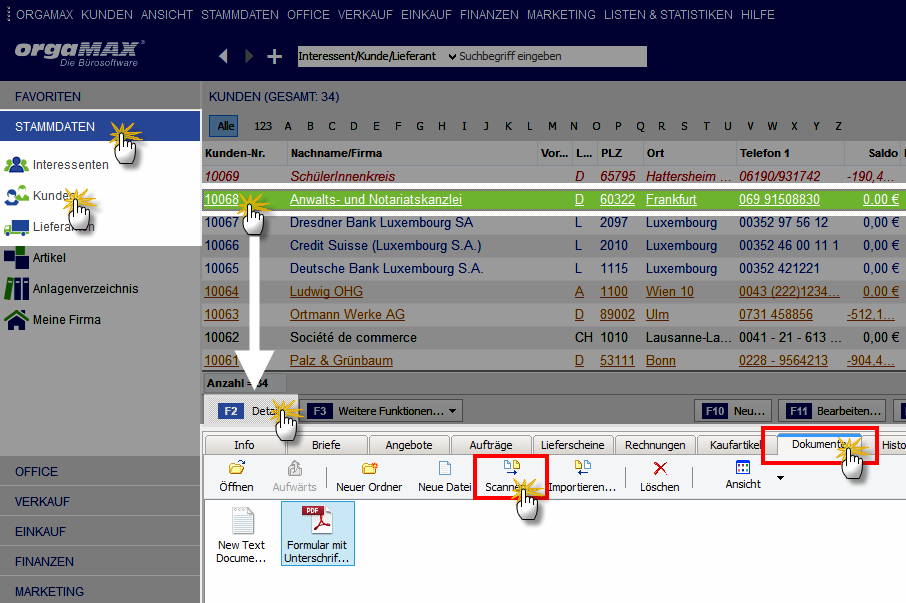The image size is (906, 603).
Task: Click the Alle filter button
Action: 225,126
